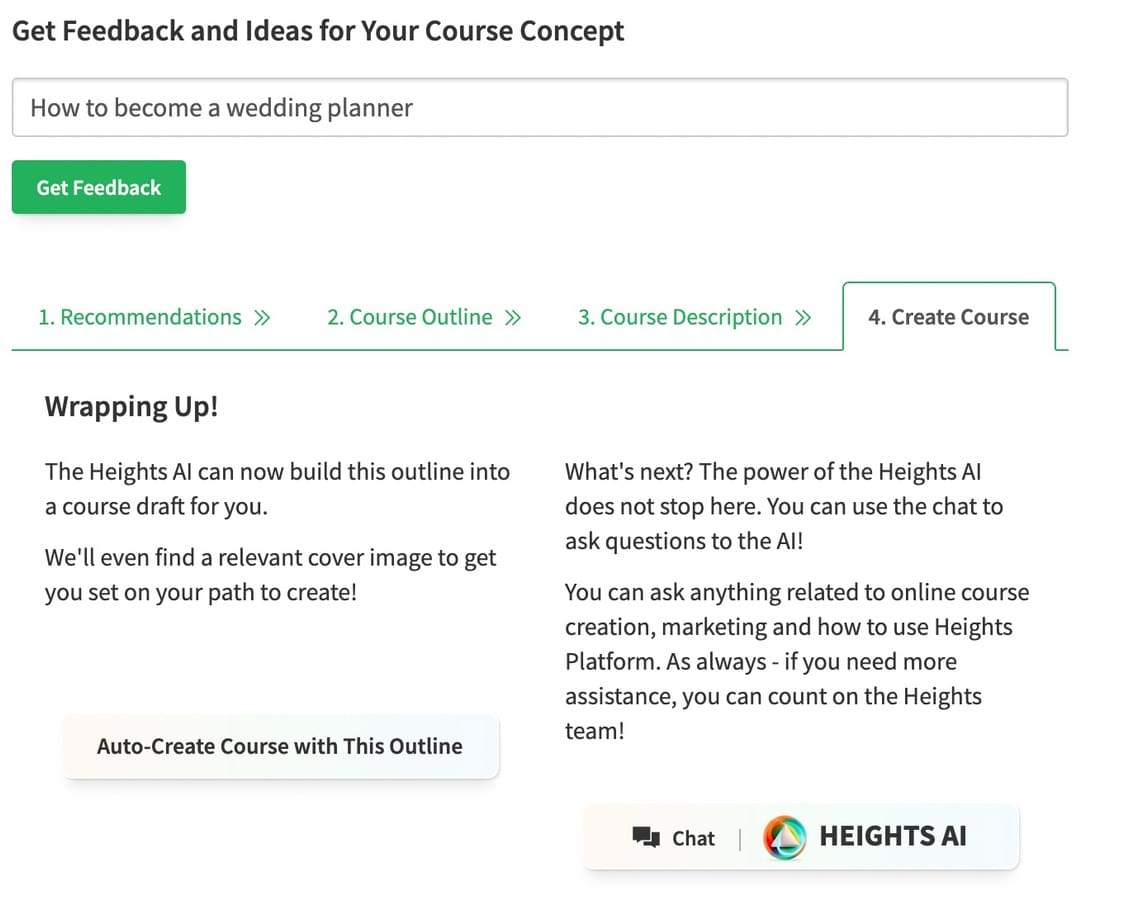1148x900 pixels.
Task: Click the 'How to become a wedding planner' text
Action: [x=221, y=108]
